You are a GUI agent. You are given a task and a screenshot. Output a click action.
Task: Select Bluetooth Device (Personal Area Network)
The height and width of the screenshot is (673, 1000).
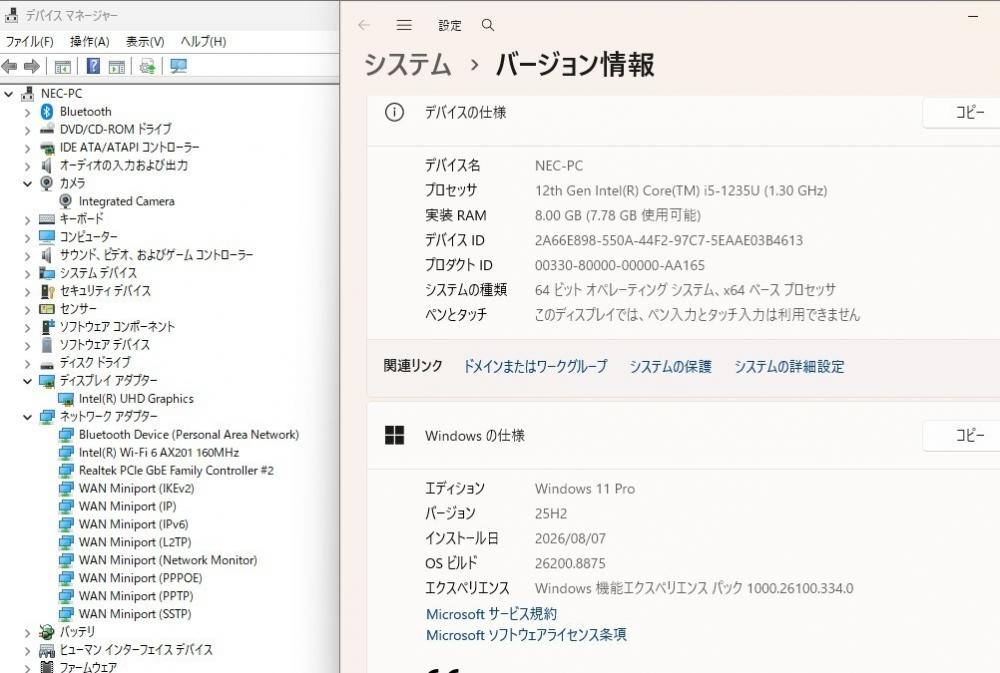pyautogui.click(x=189, y=434)
